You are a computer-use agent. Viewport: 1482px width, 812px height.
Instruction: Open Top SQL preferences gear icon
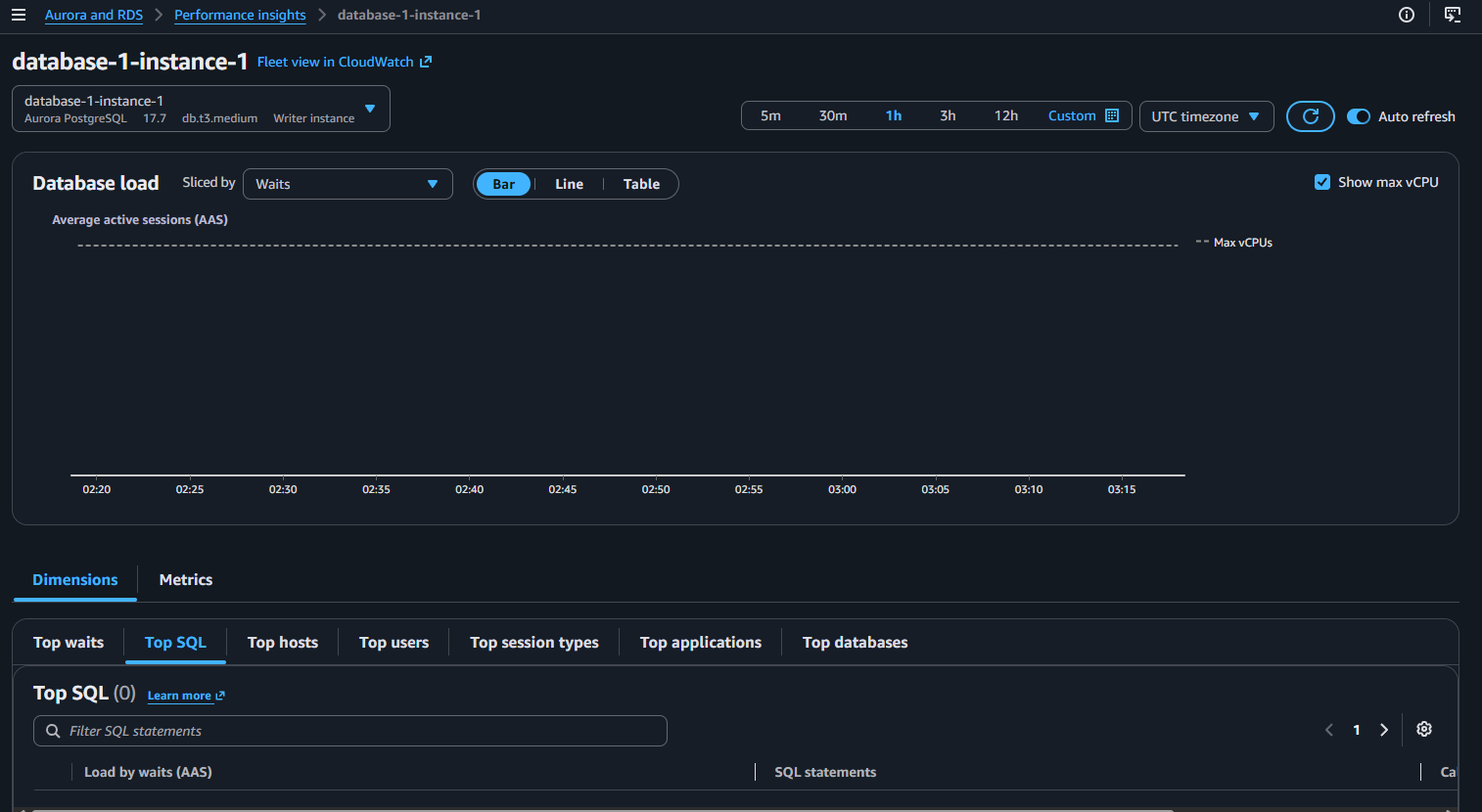tap(1424, 729)
